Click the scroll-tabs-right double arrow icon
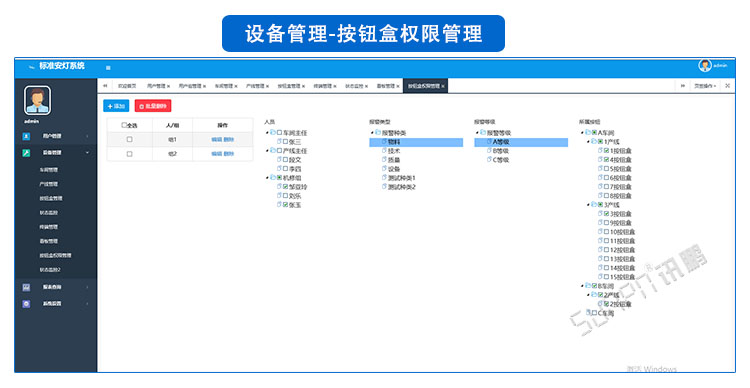The image size is (750, 388). [683, 86]
